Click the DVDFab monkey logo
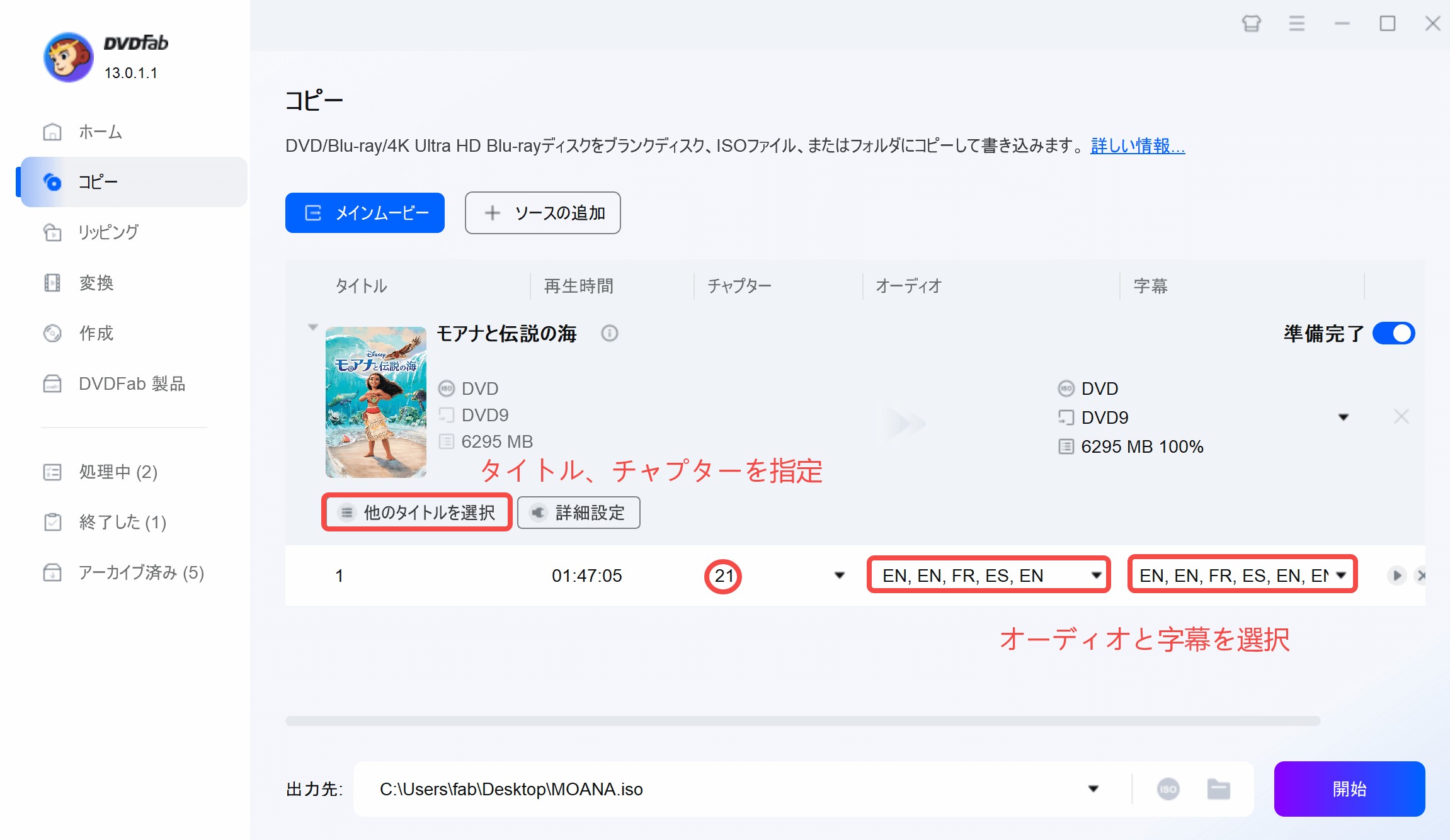Image resolution: width=1450 pixels, height=840 pixels. tap(69, 57)
